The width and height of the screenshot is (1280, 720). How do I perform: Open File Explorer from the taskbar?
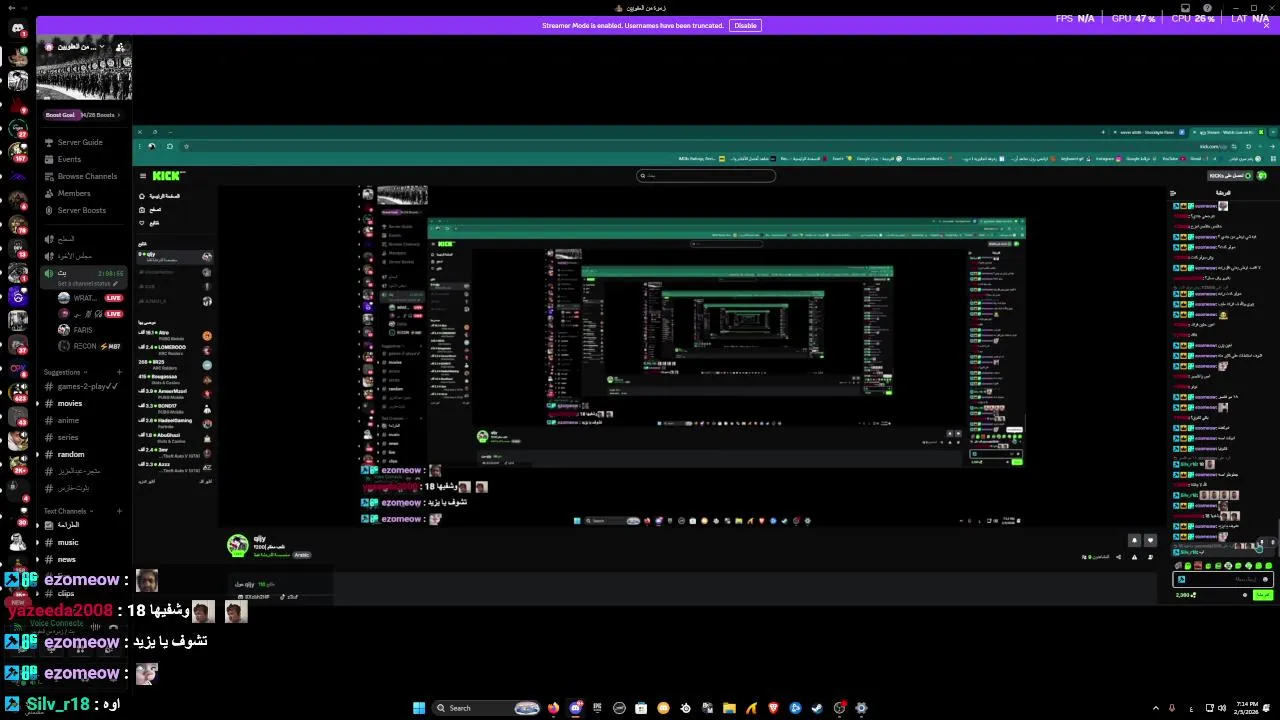(x=729, y=708)
